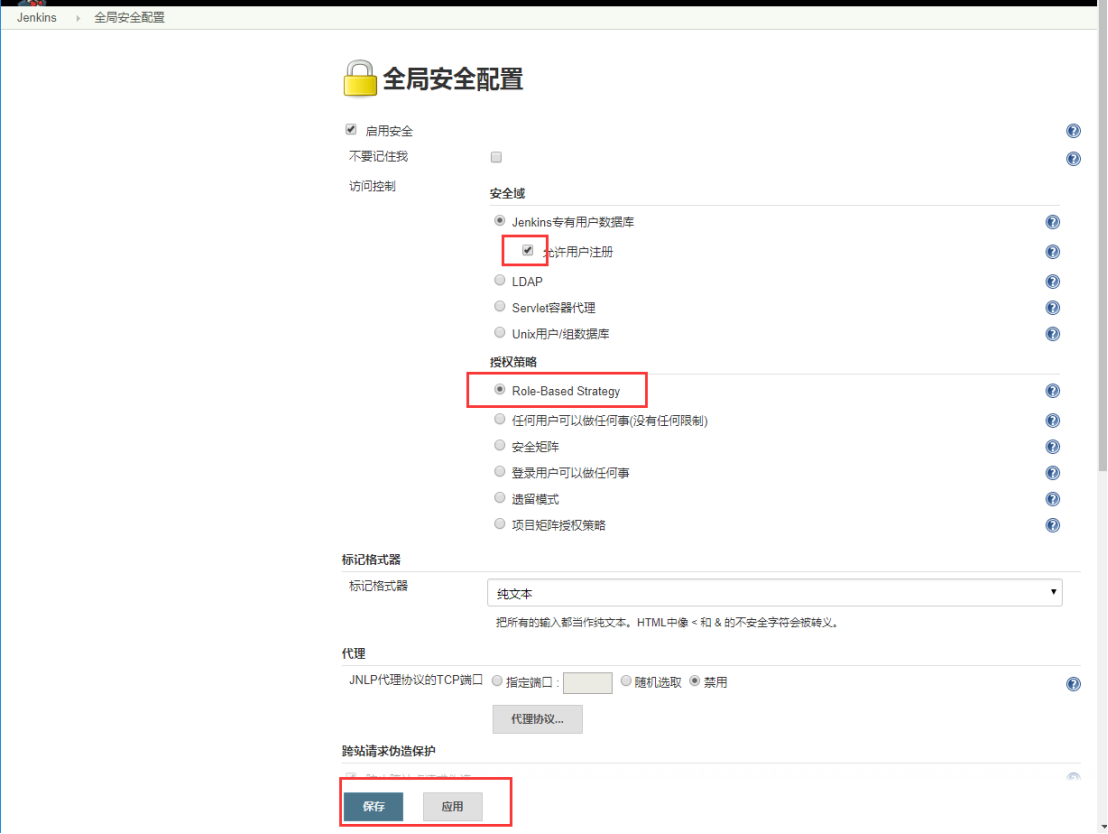Open help for Unix用户/组数据库

tap(1052, 334)
